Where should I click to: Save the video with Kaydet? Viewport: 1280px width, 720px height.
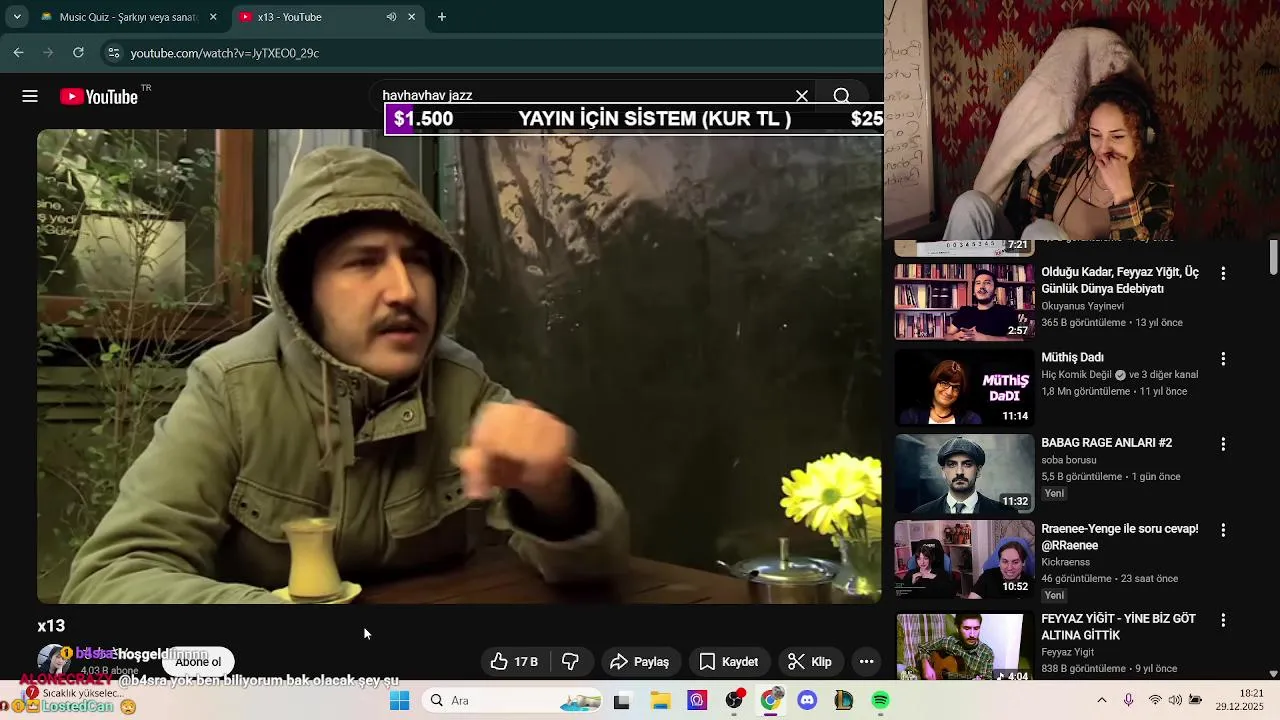728,662
